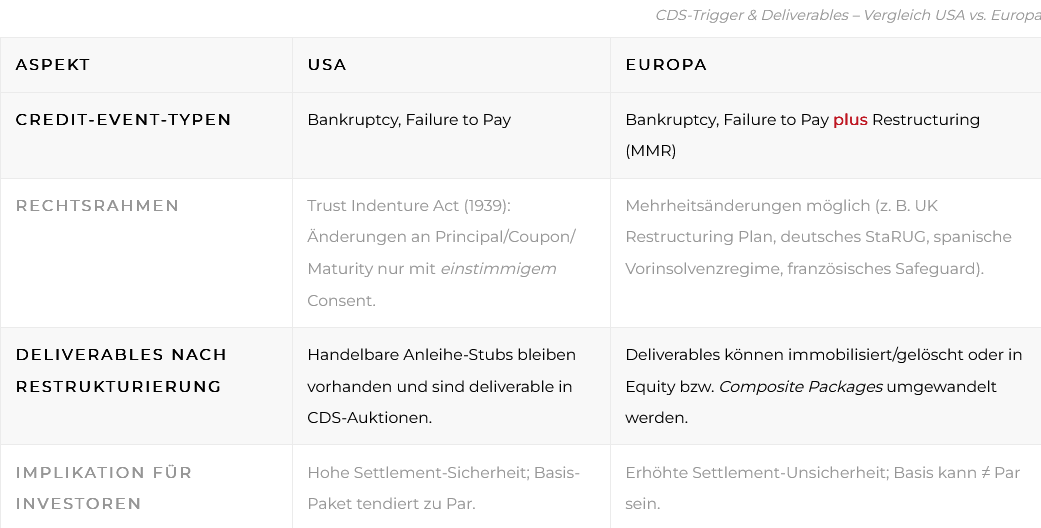
Task: Click the red word 'plus'
Action: pos(850,120)
